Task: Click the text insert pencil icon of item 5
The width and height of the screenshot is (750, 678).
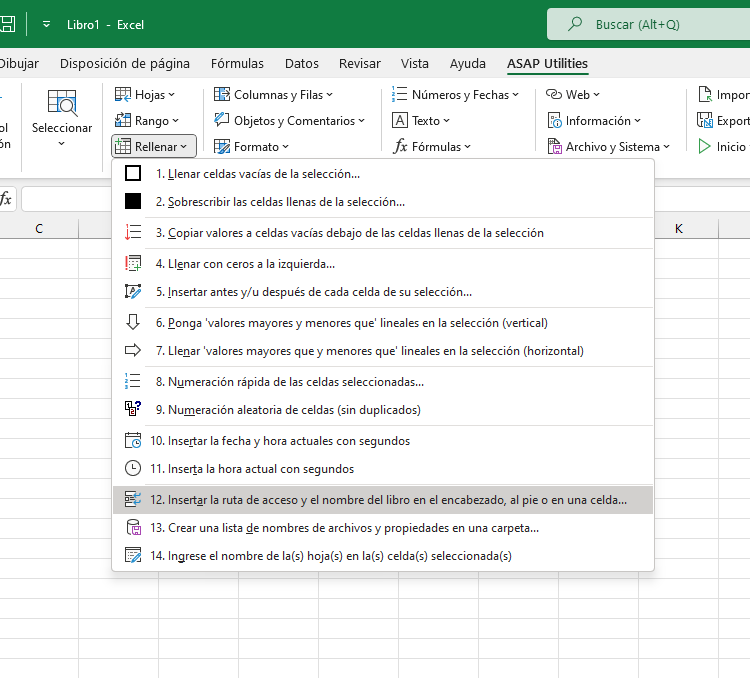Action: (x=133, y=291)
